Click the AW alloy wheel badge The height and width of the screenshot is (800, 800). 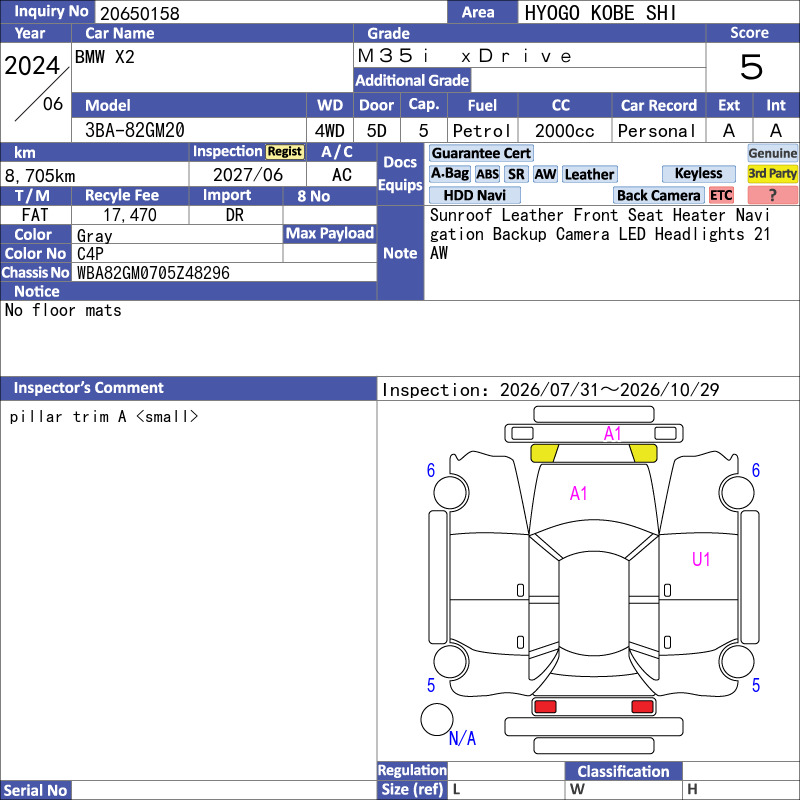point(545,174)
